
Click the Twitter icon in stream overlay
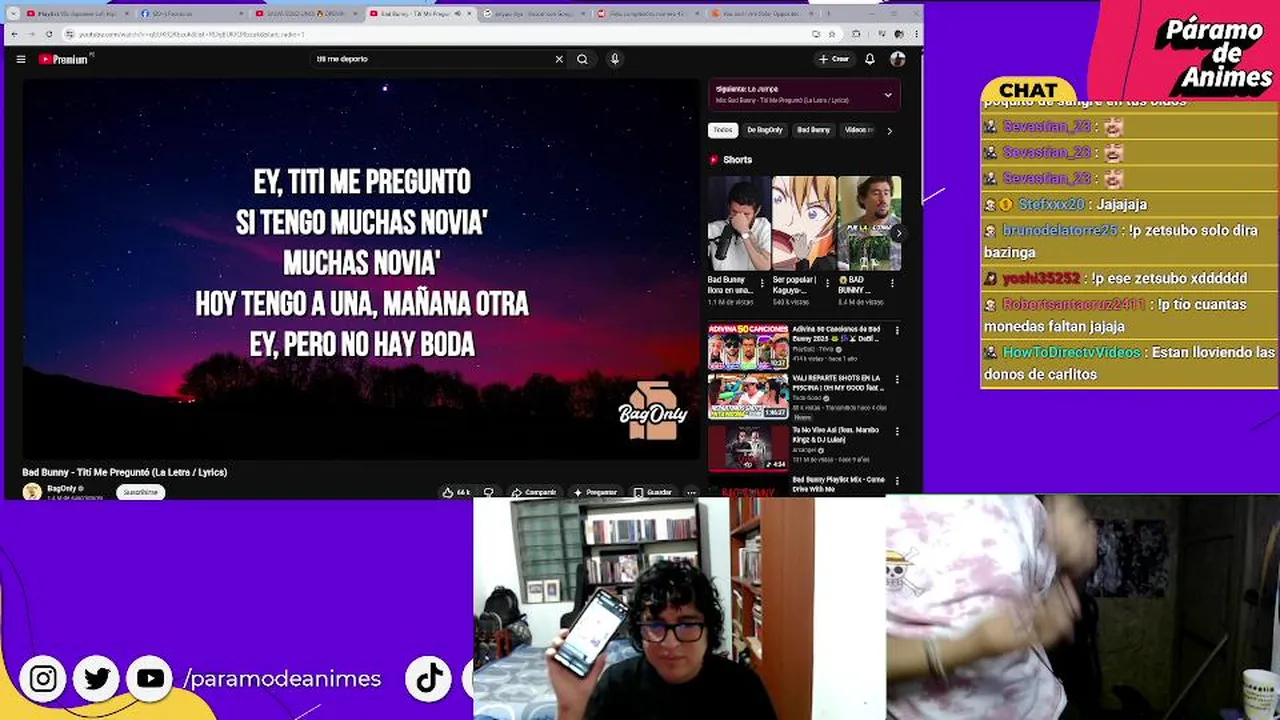(x=97, y=679)
